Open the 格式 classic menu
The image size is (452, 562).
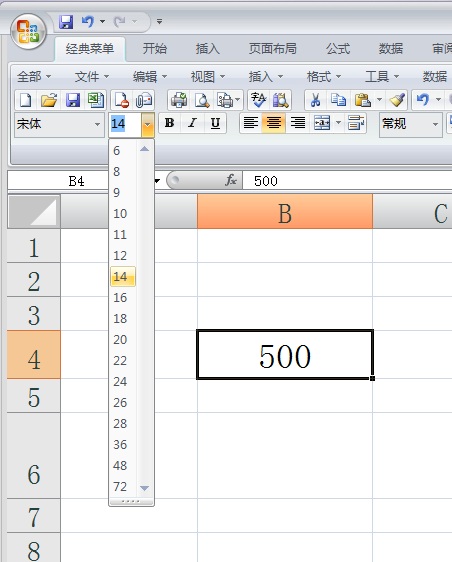coord(324,76)
